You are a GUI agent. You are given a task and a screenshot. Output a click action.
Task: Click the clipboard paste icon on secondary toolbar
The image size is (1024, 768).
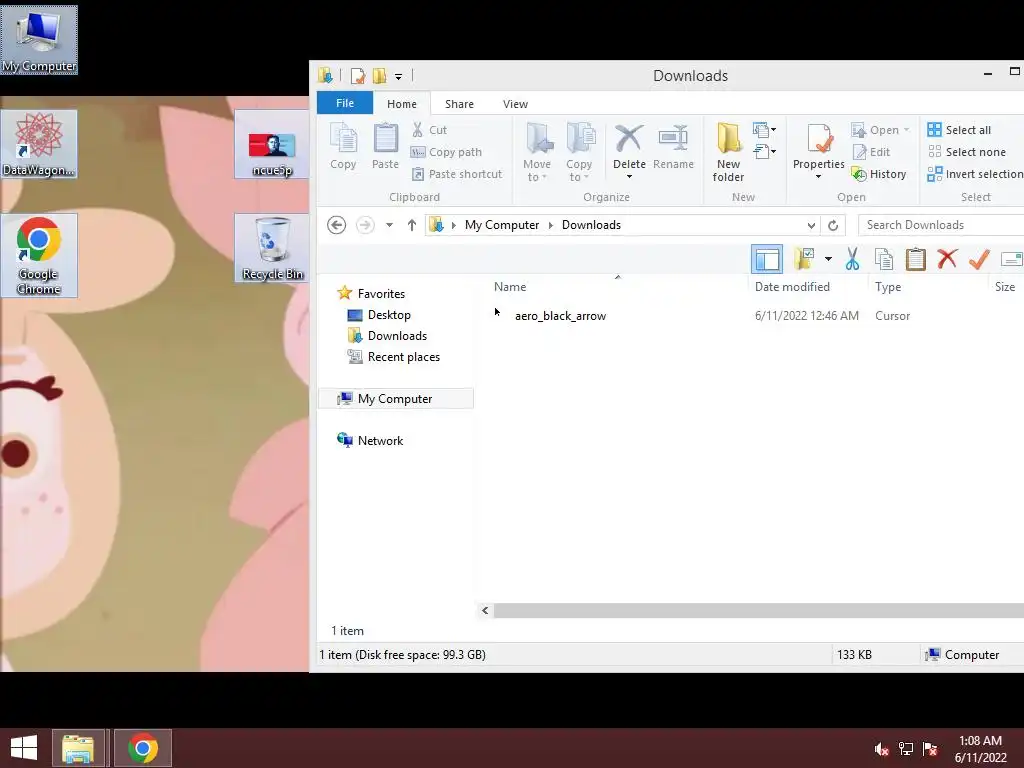click(916, 259)
